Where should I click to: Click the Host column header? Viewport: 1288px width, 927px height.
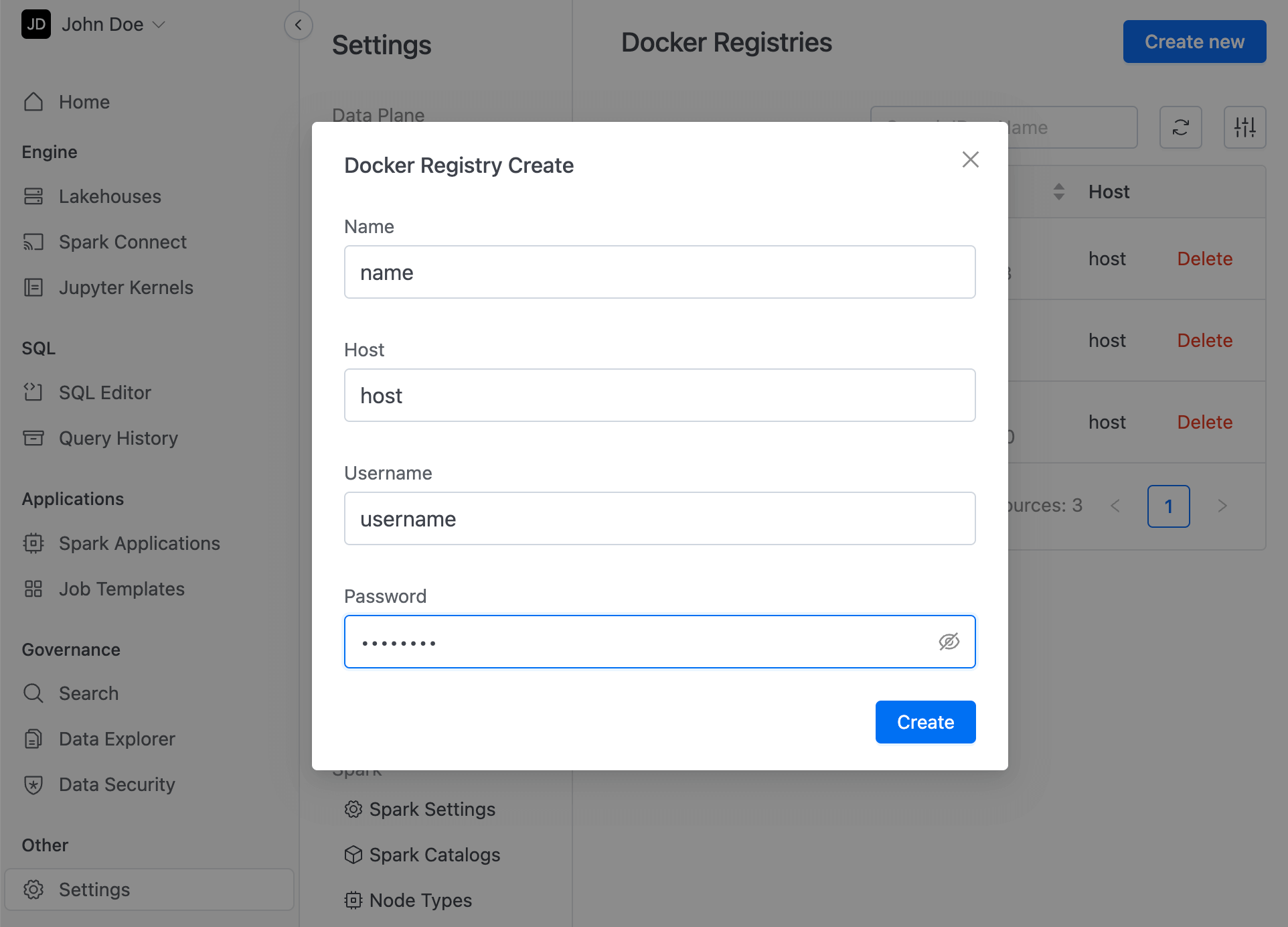pos(1109,192)
